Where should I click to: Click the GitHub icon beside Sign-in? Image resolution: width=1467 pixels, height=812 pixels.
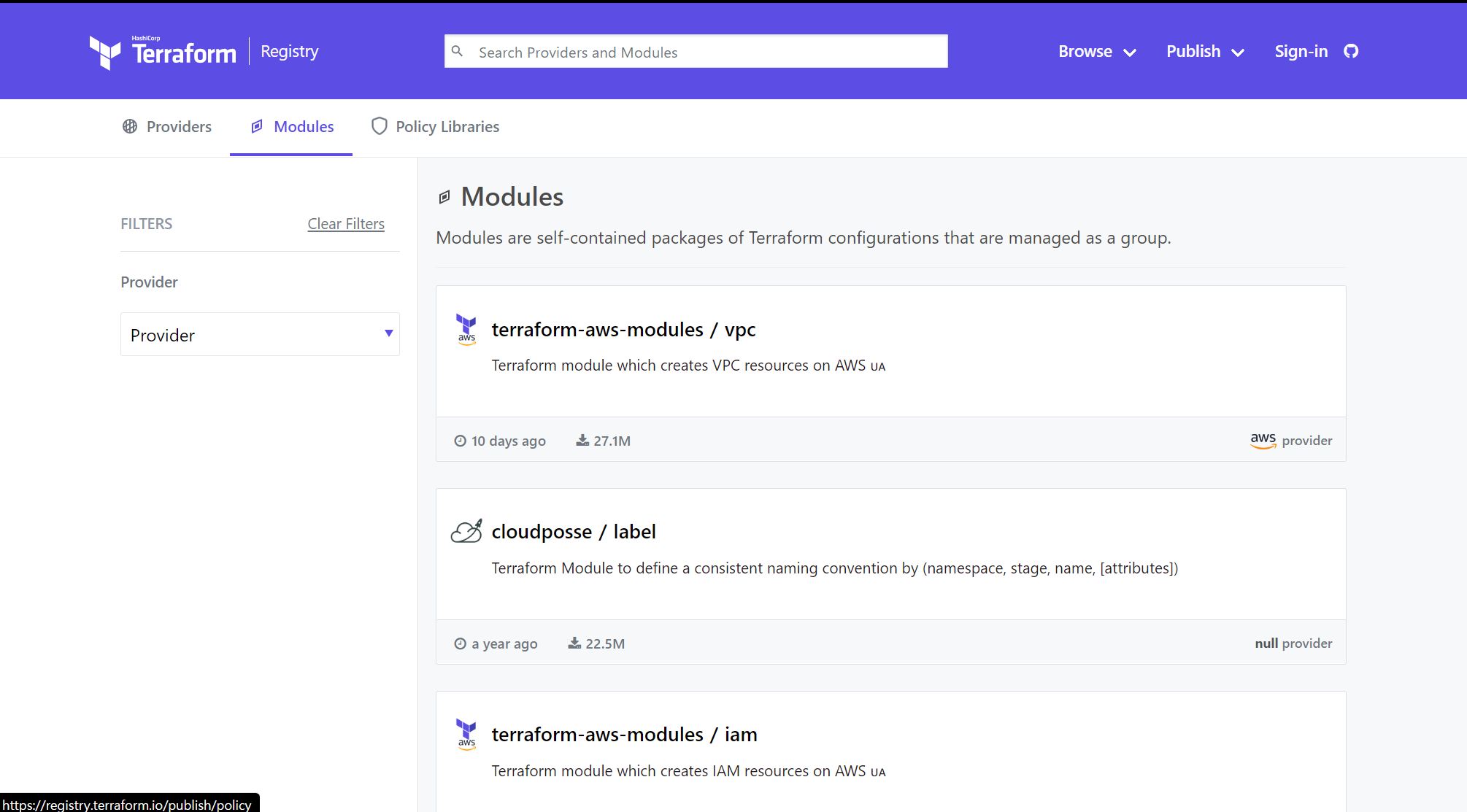(x=1351, y=51)
